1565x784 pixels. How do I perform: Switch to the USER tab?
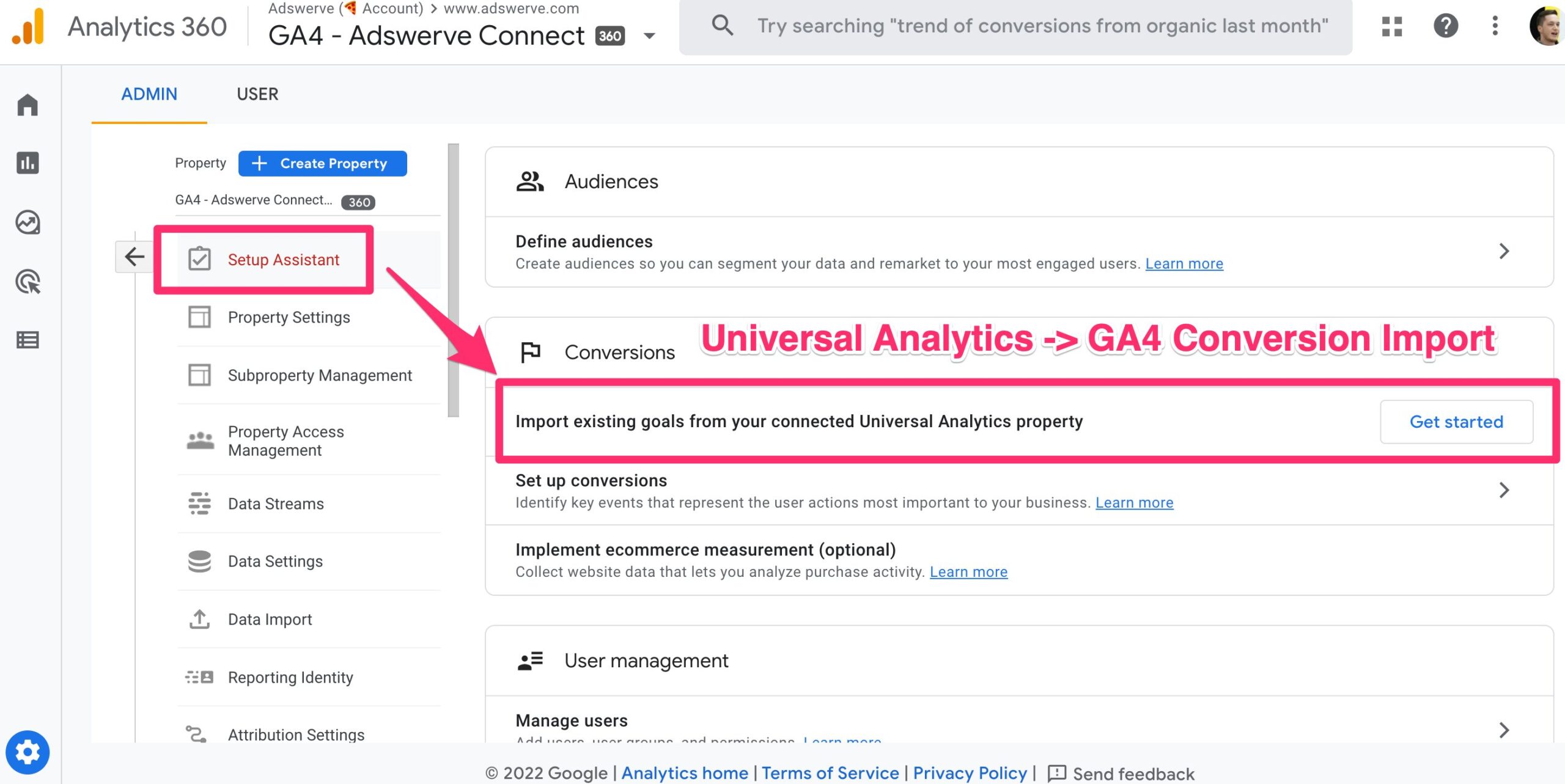point(257,94)
